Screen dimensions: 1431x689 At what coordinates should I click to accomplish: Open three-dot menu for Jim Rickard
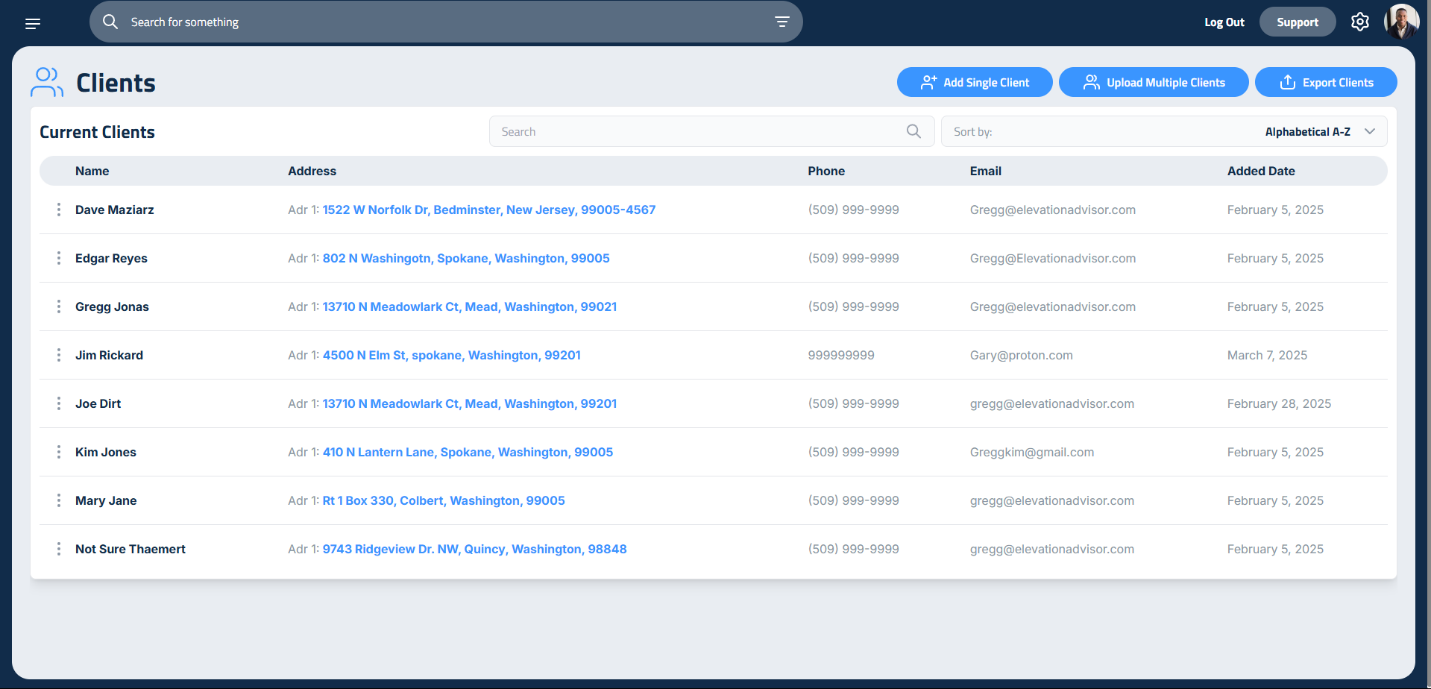(59, 355)
